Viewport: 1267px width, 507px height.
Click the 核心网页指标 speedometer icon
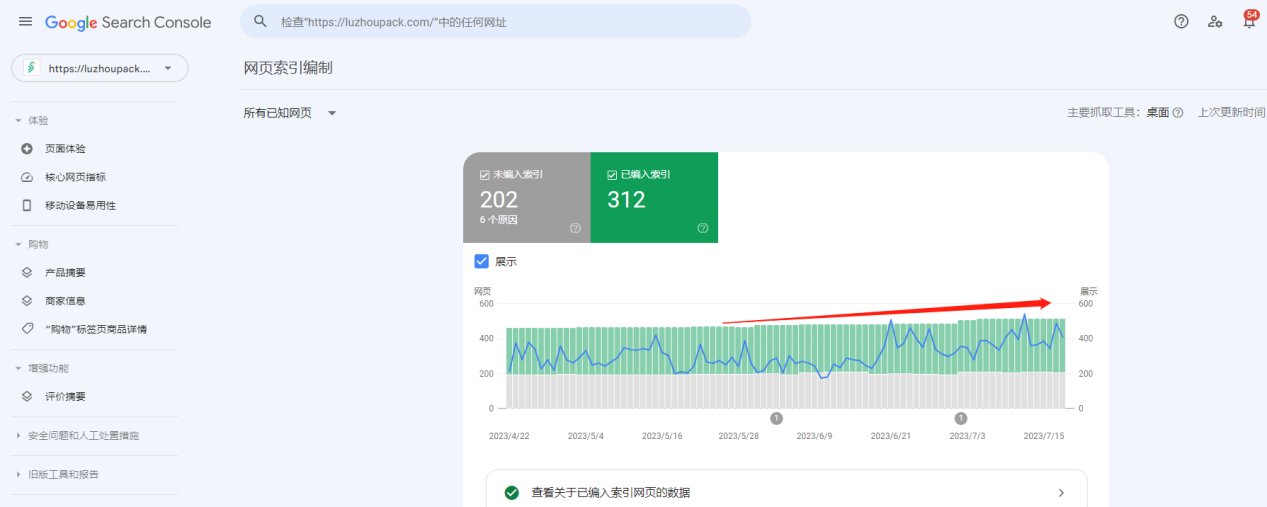27,177
